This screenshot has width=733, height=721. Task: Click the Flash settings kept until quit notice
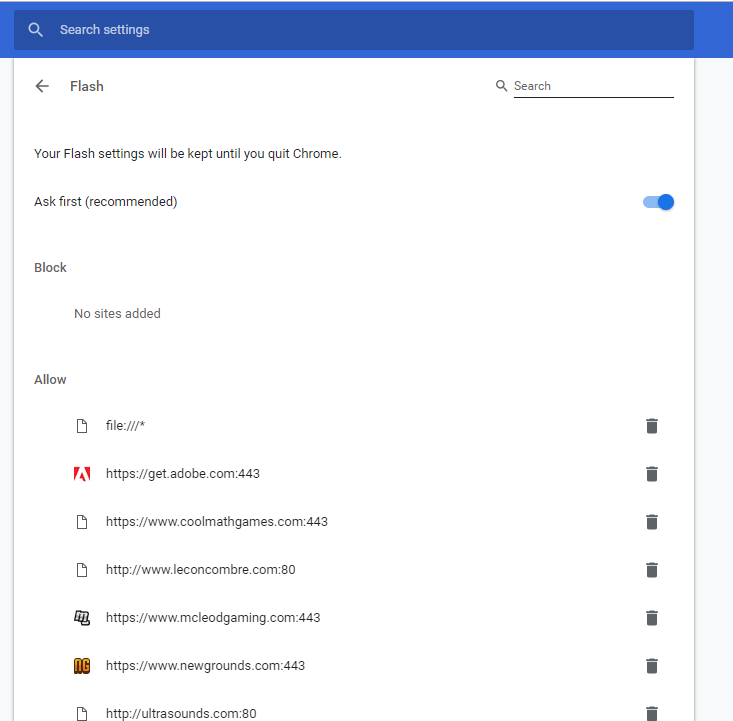pos(188,154)
